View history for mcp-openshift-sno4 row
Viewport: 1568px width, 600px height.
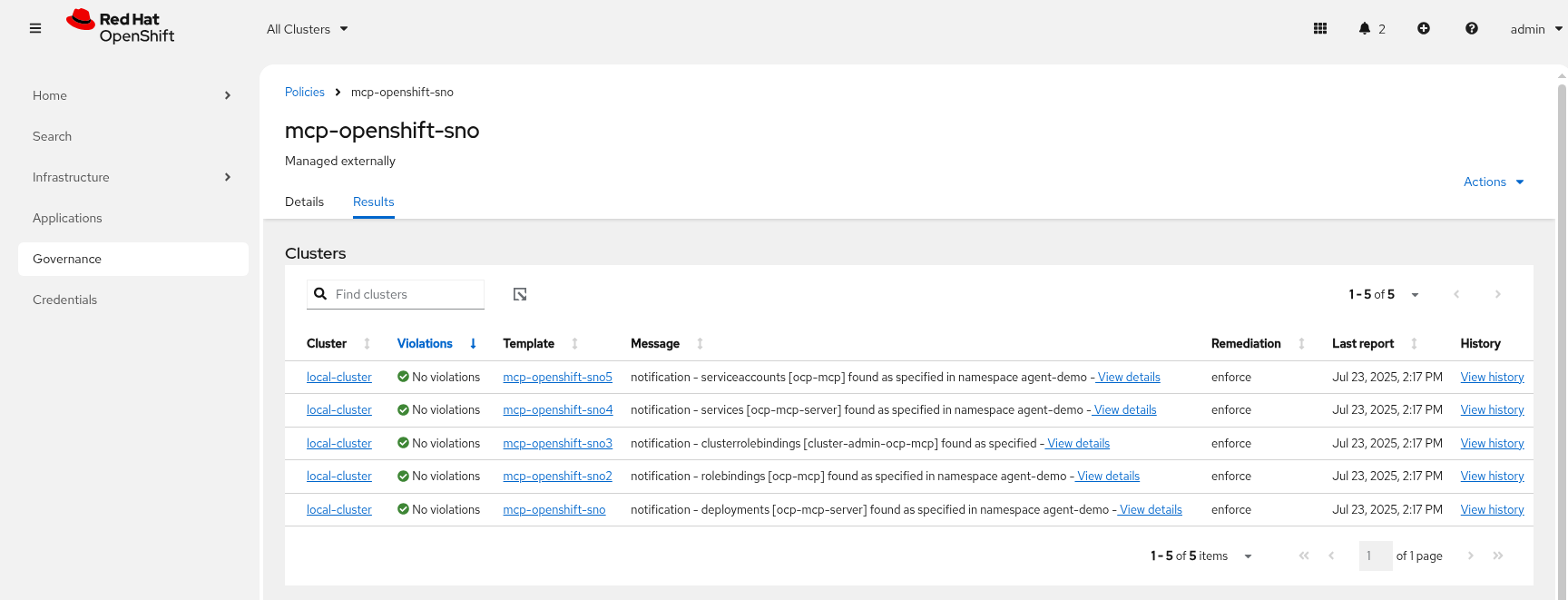click(x=1492, y=409)
